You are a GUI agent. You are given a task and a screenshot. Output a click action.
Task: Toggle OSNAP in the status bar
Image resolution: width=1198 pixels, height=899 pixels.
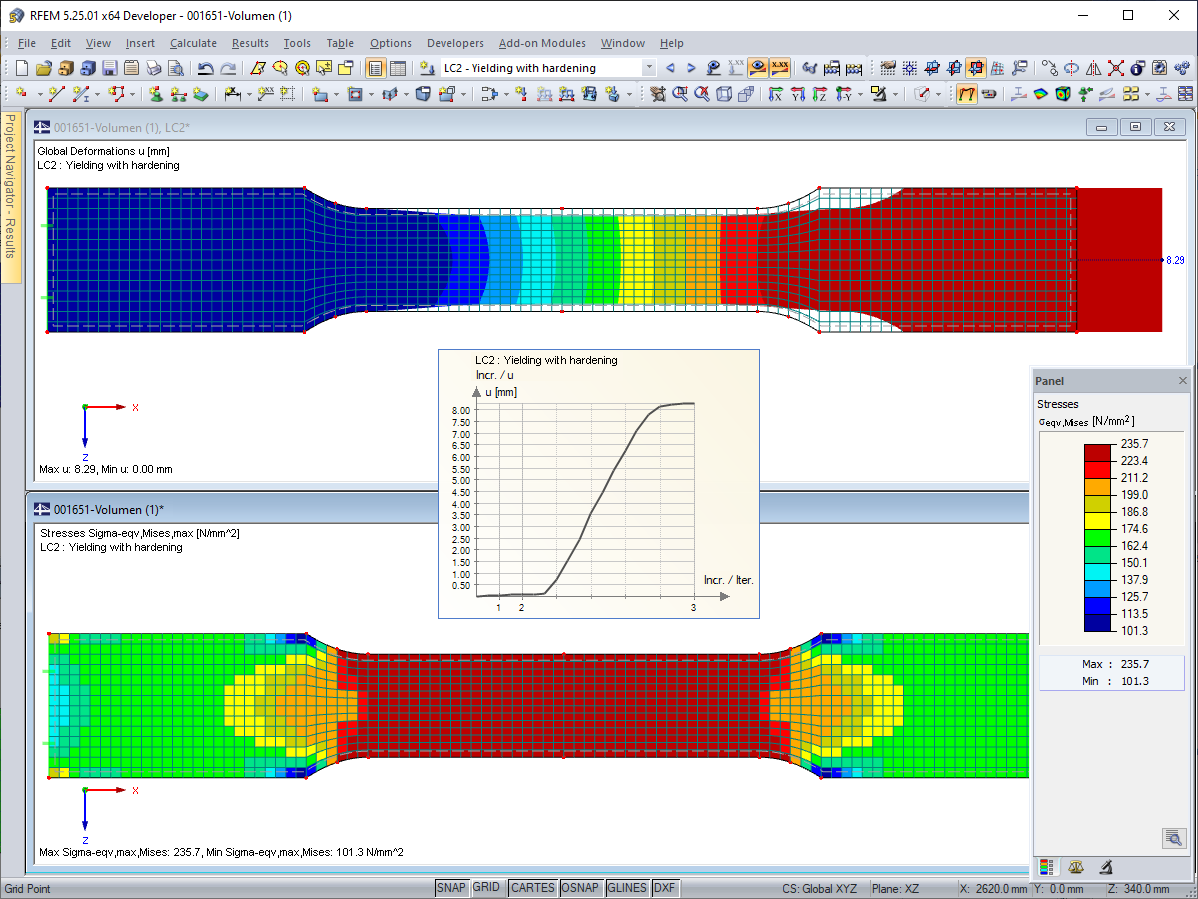pyautogui.click(x=581, y=887)
